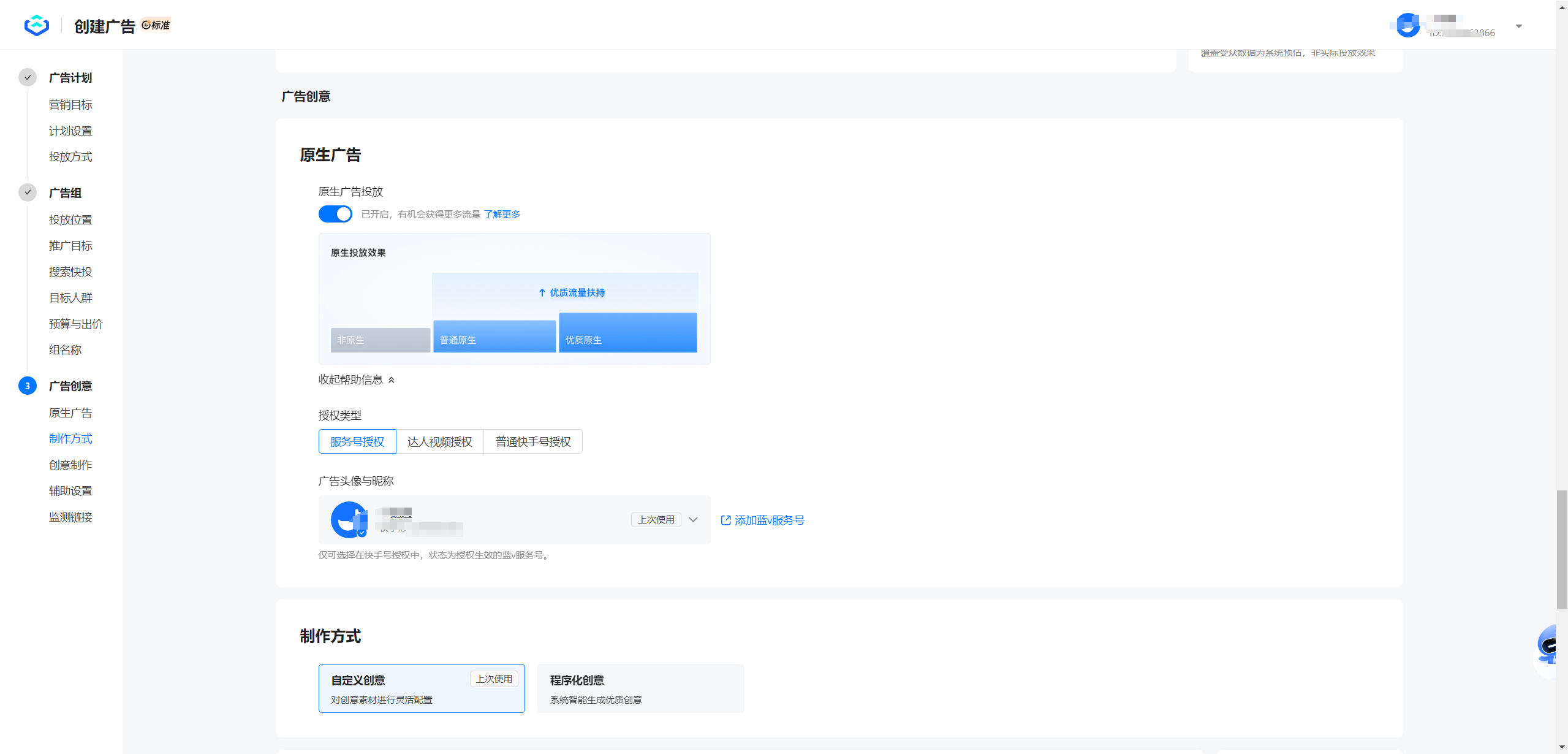1568x754 pixels.
Task: Click the 普通原生 bar in effect chart
Action: coord(494,336)
